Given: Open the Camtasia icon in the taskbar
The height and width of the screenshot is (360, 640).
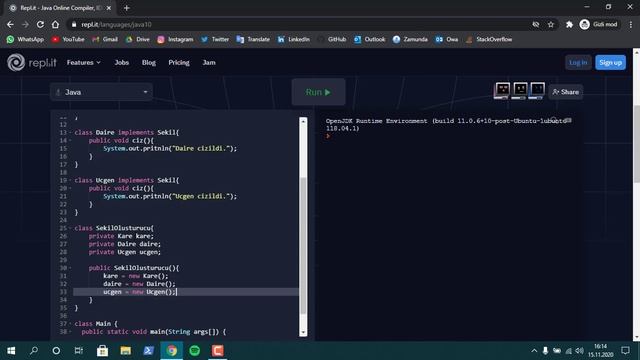Looking at the screenshot, I should pos(218,351).
